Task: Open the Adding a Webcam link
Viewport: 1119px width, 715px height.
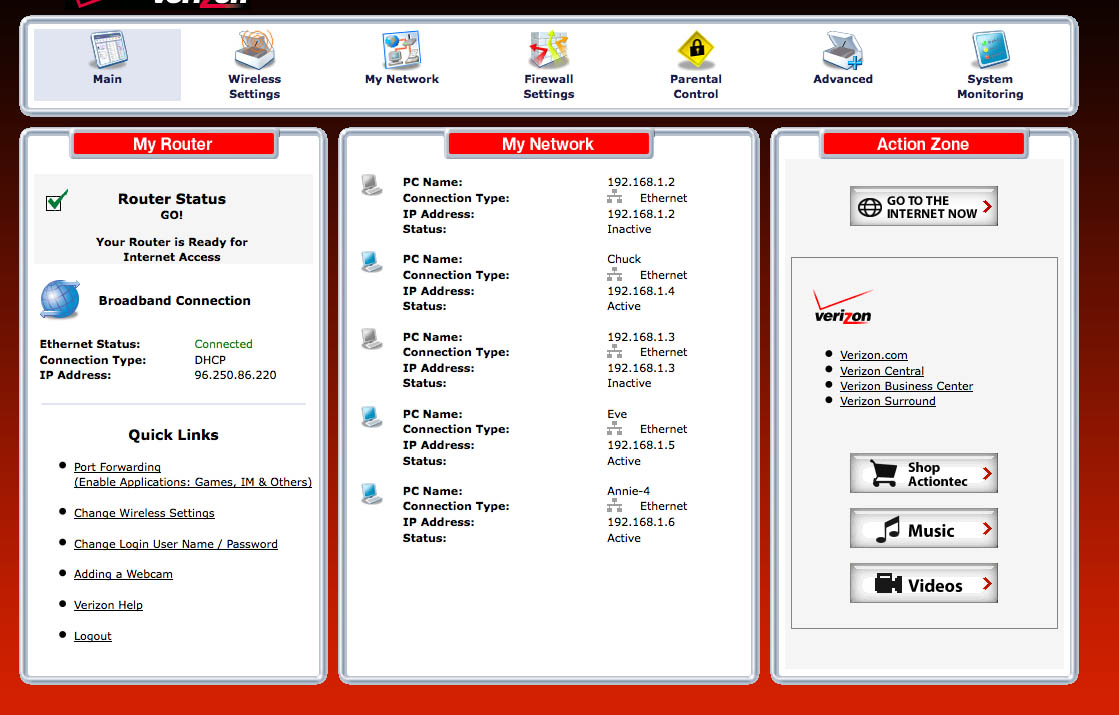Action: (x=123, y=574)
